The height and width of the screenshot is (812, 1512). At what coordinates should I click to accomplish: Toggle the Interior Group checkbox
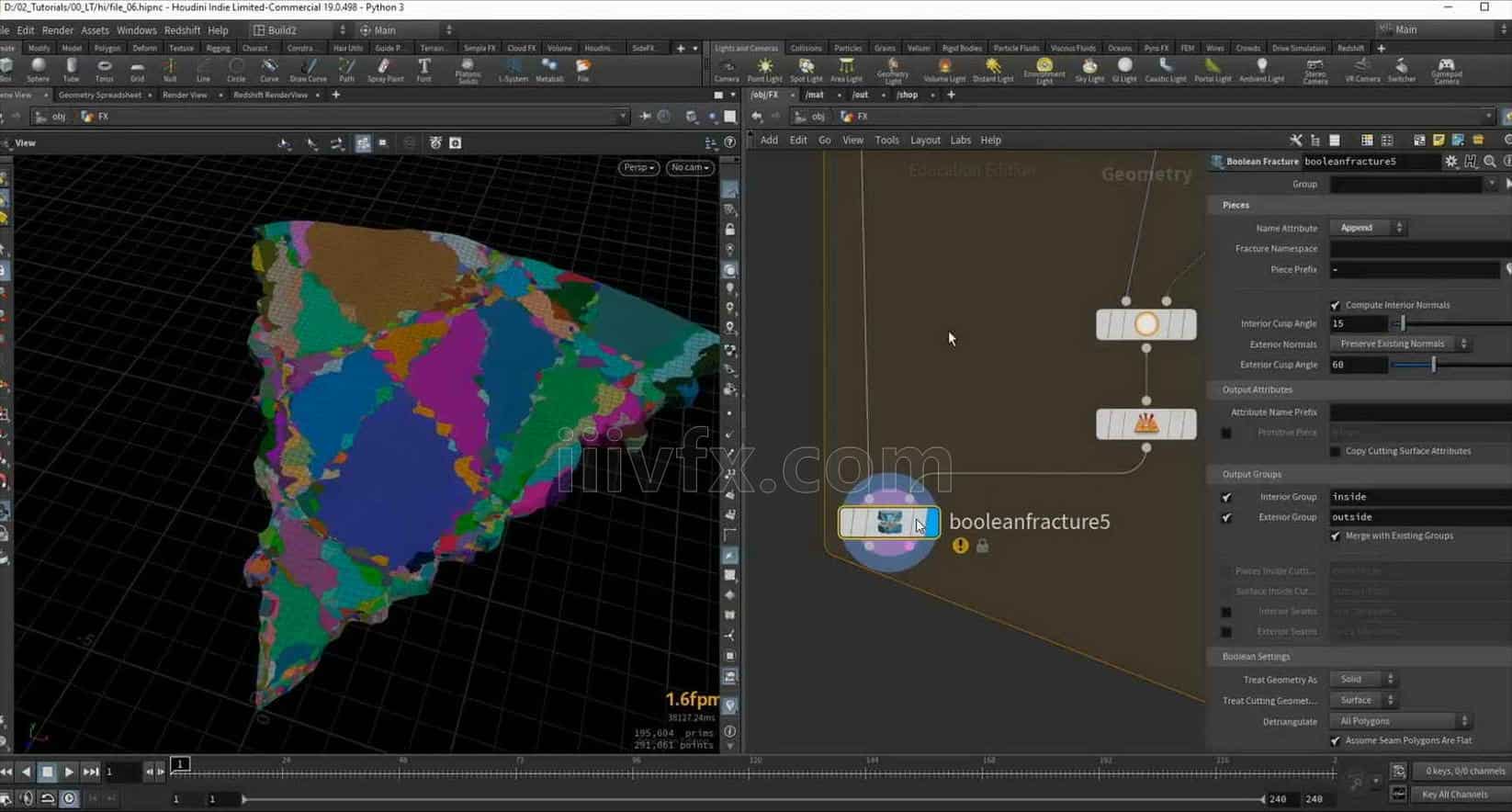[x=1226, y=497]
